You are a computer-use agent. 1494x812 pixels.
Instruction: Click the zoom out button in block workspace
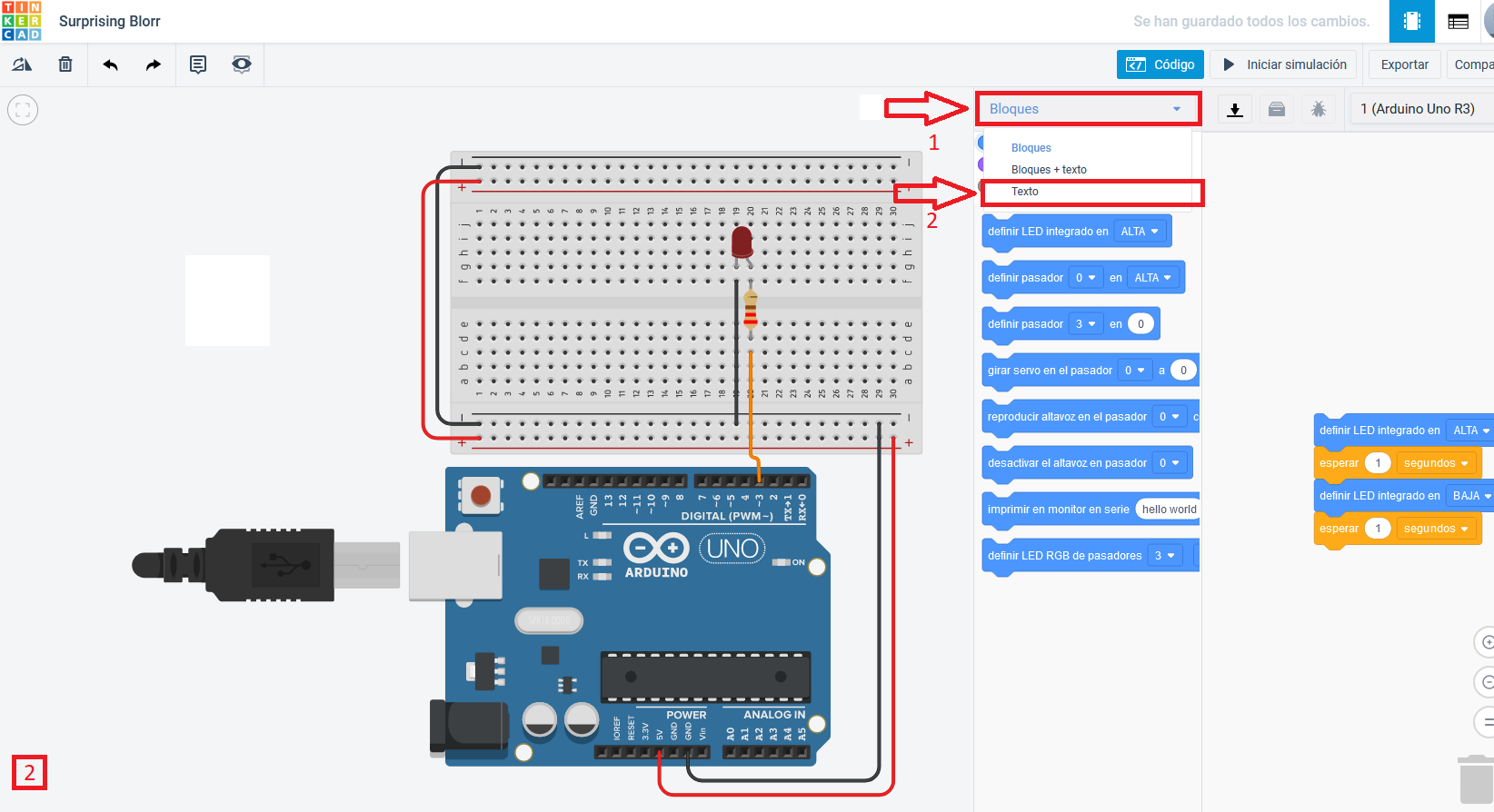[1486, 682]
